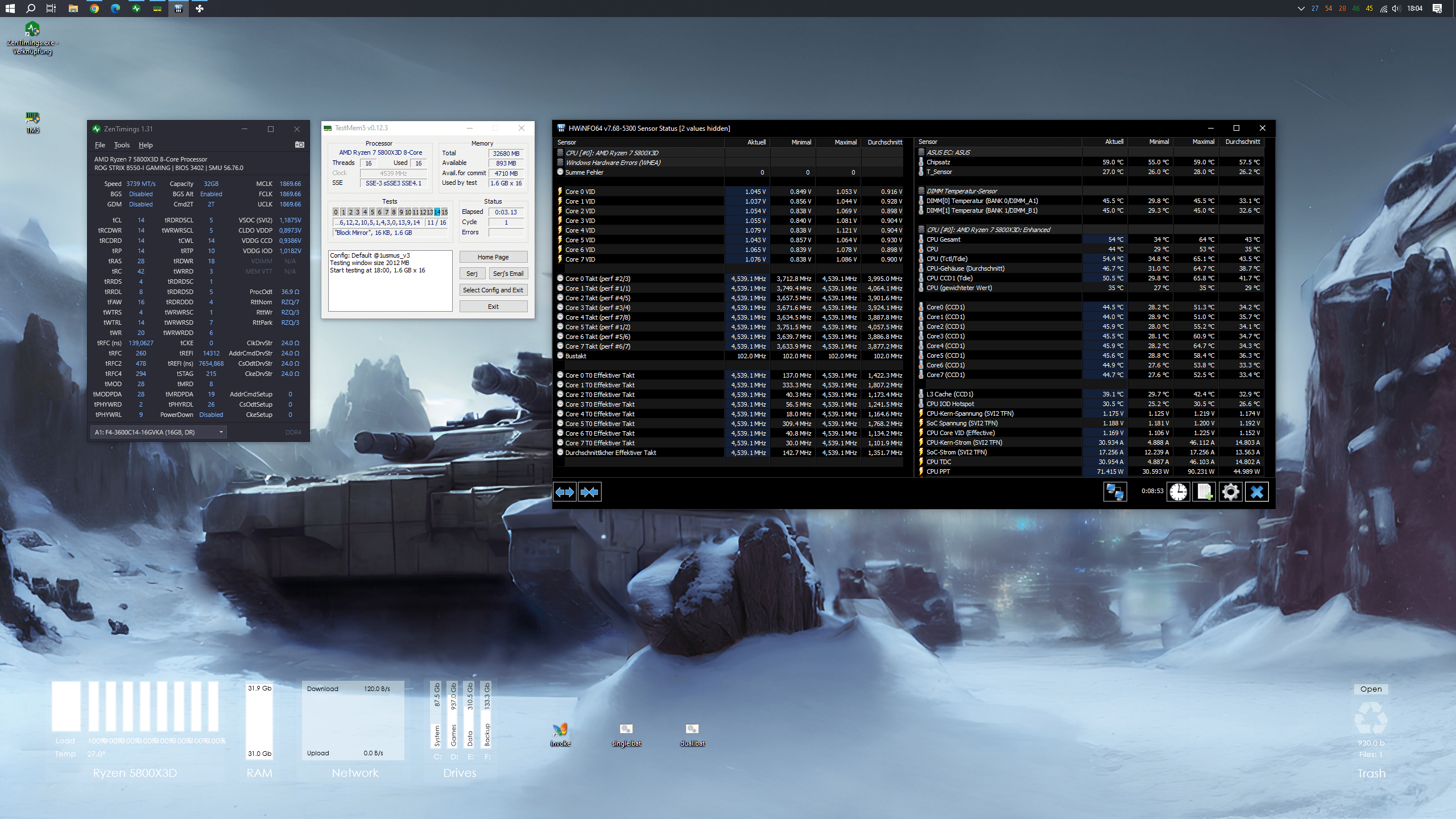Image resolution: width=1456 pixels, height=819 pixels.
Task: Click the TestMem5 Exit button
Action: 493,307
